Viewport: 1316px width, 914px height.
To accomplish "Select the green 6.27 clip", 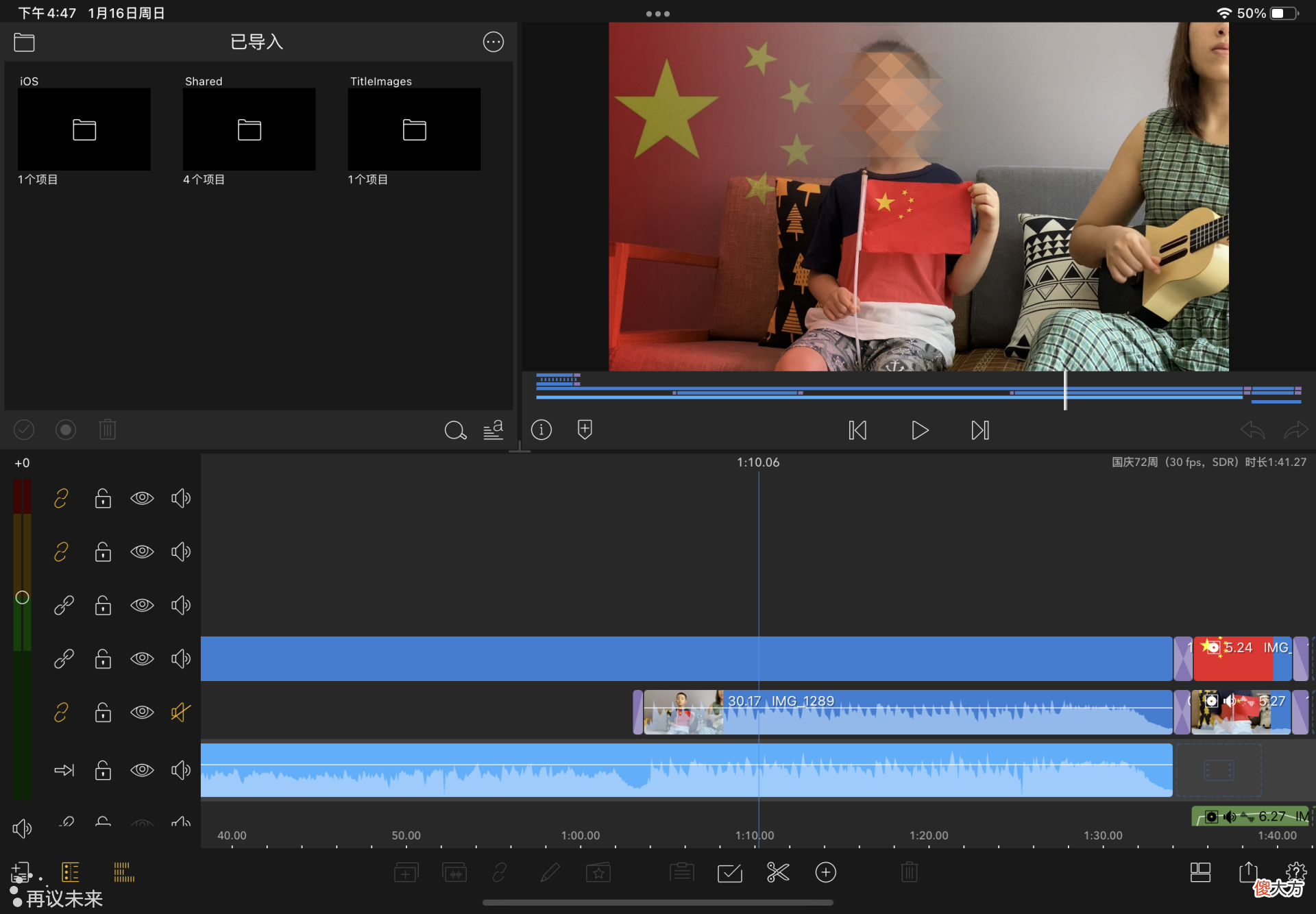I will [x=1250, y=817].
